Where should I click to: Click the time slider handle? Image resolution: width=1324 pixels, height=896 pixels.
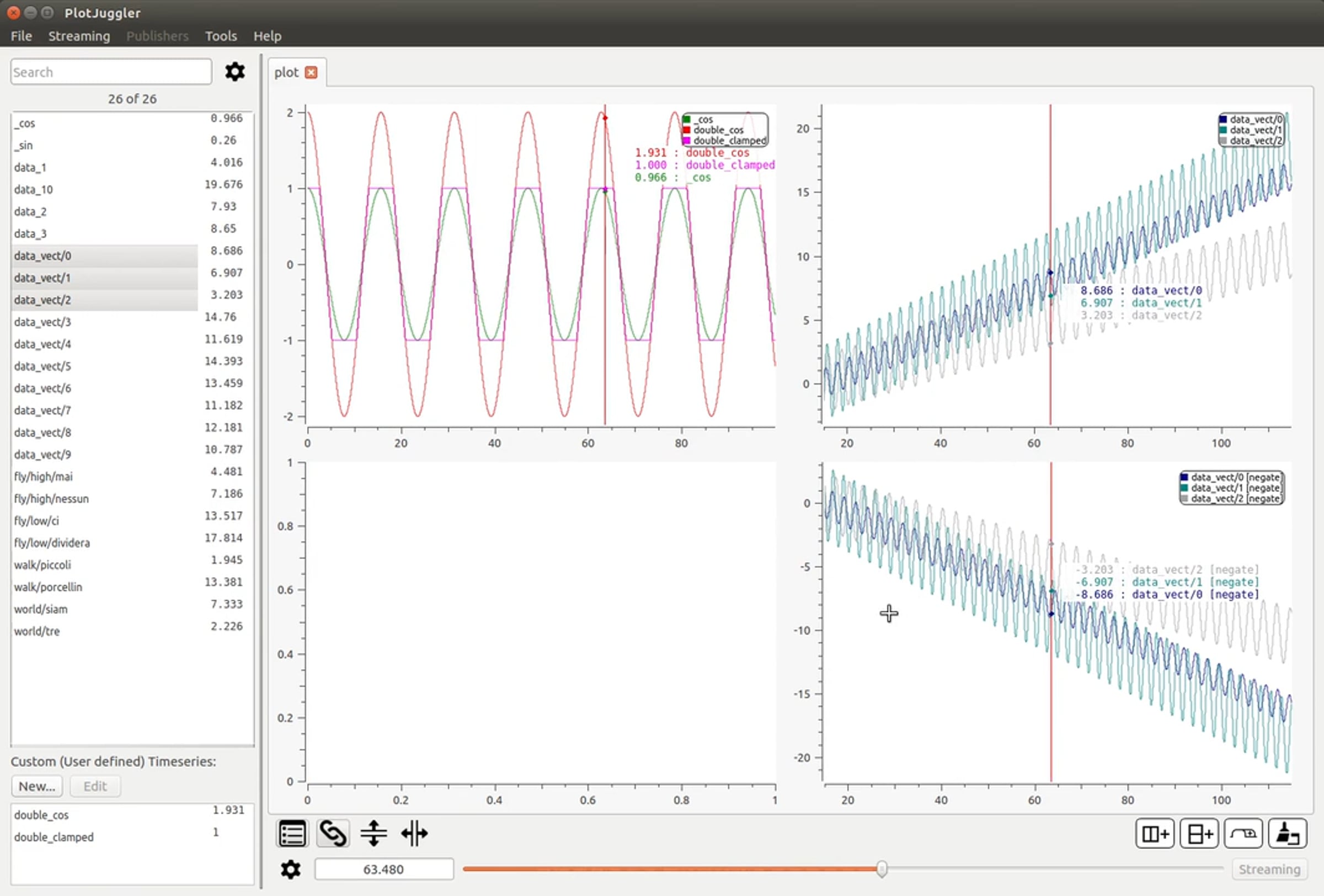pos(882,868)
